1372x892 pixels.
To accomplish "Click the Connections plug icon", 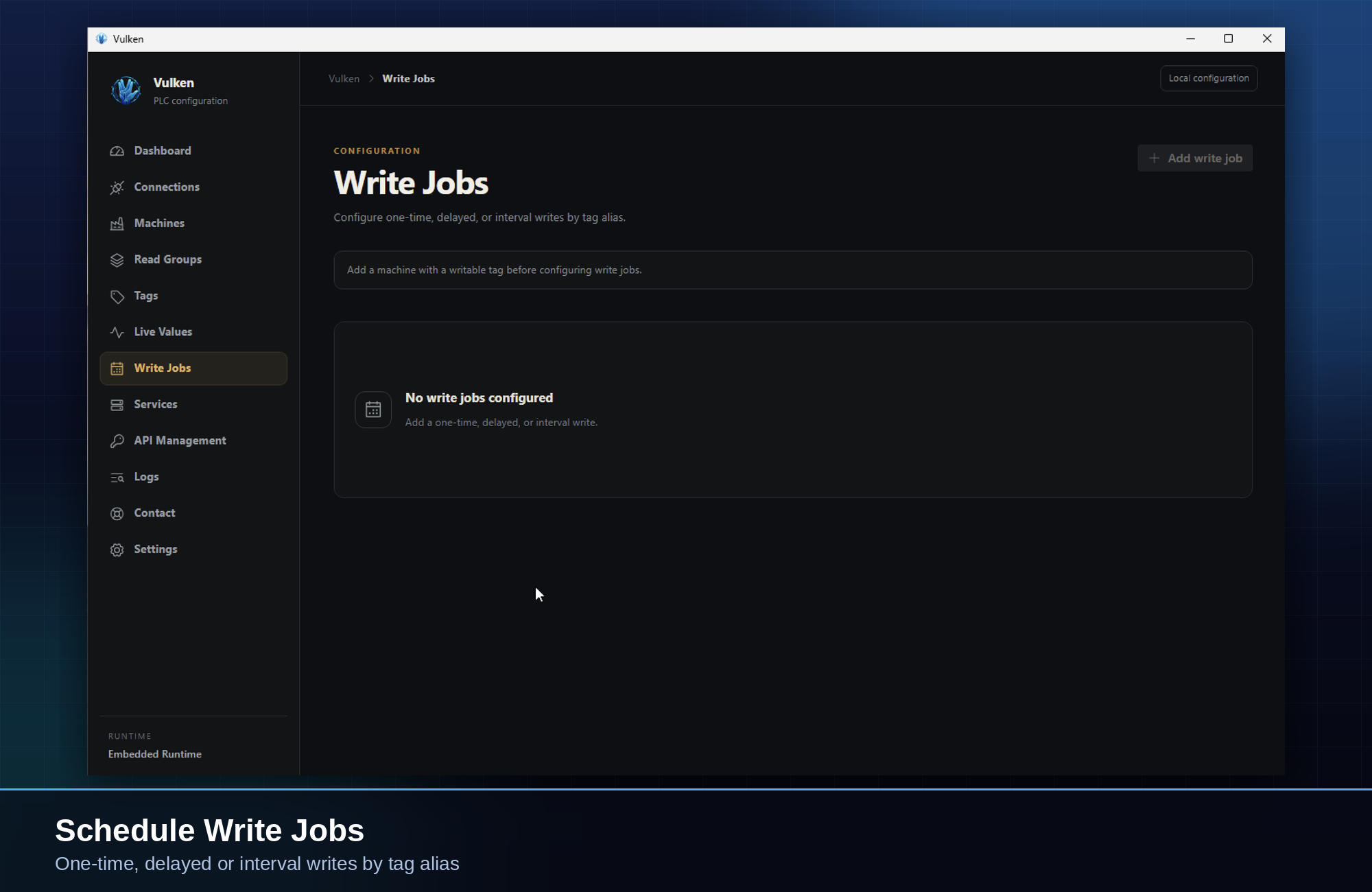I will [x=117, y=187].
